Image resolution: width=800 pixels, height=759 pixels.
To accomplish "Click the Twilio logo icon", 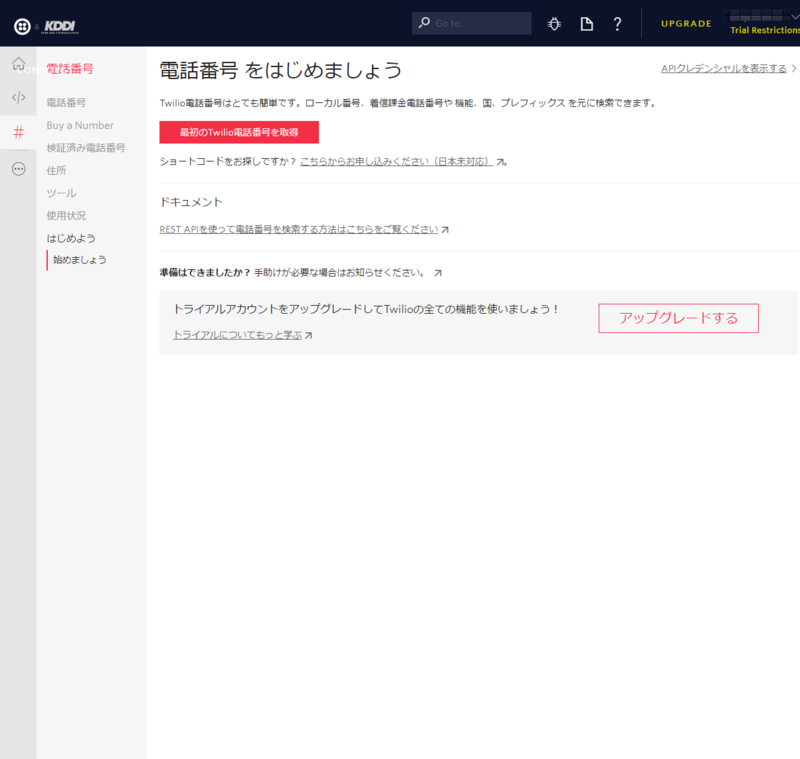I will point(22,27).
